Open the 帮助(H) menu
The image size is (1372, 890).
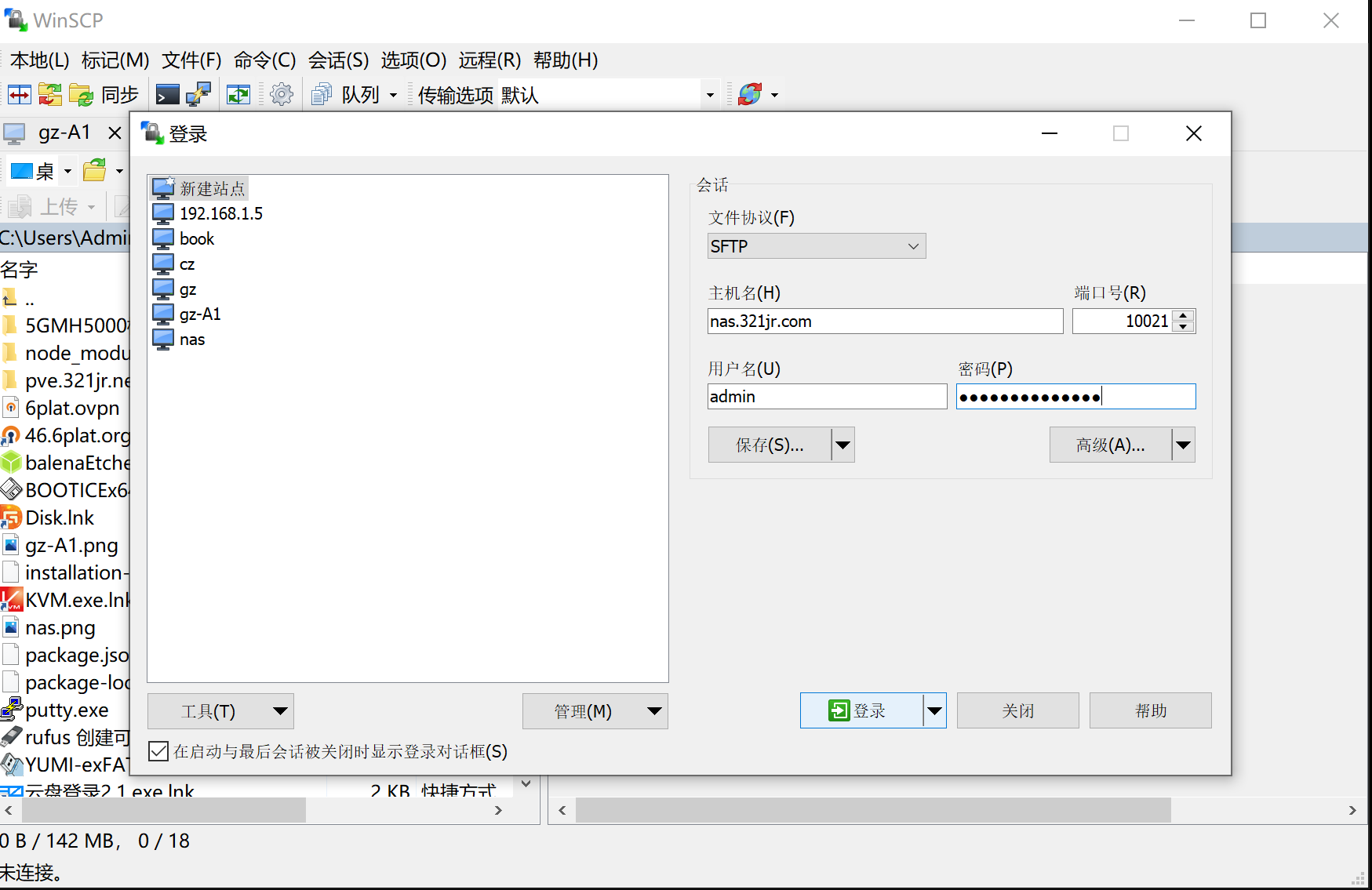566,60
